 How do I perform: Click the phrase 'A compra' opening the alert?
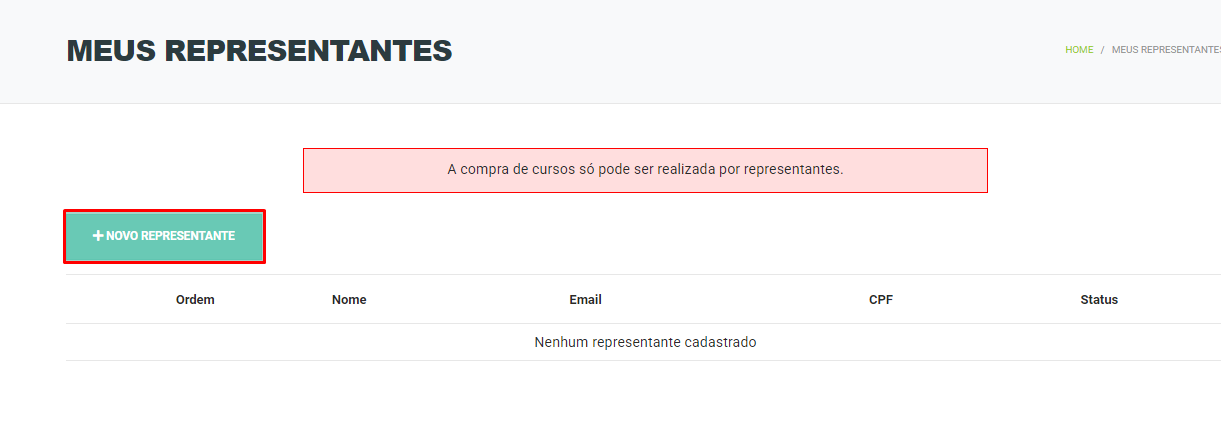(x=472, y=169)
